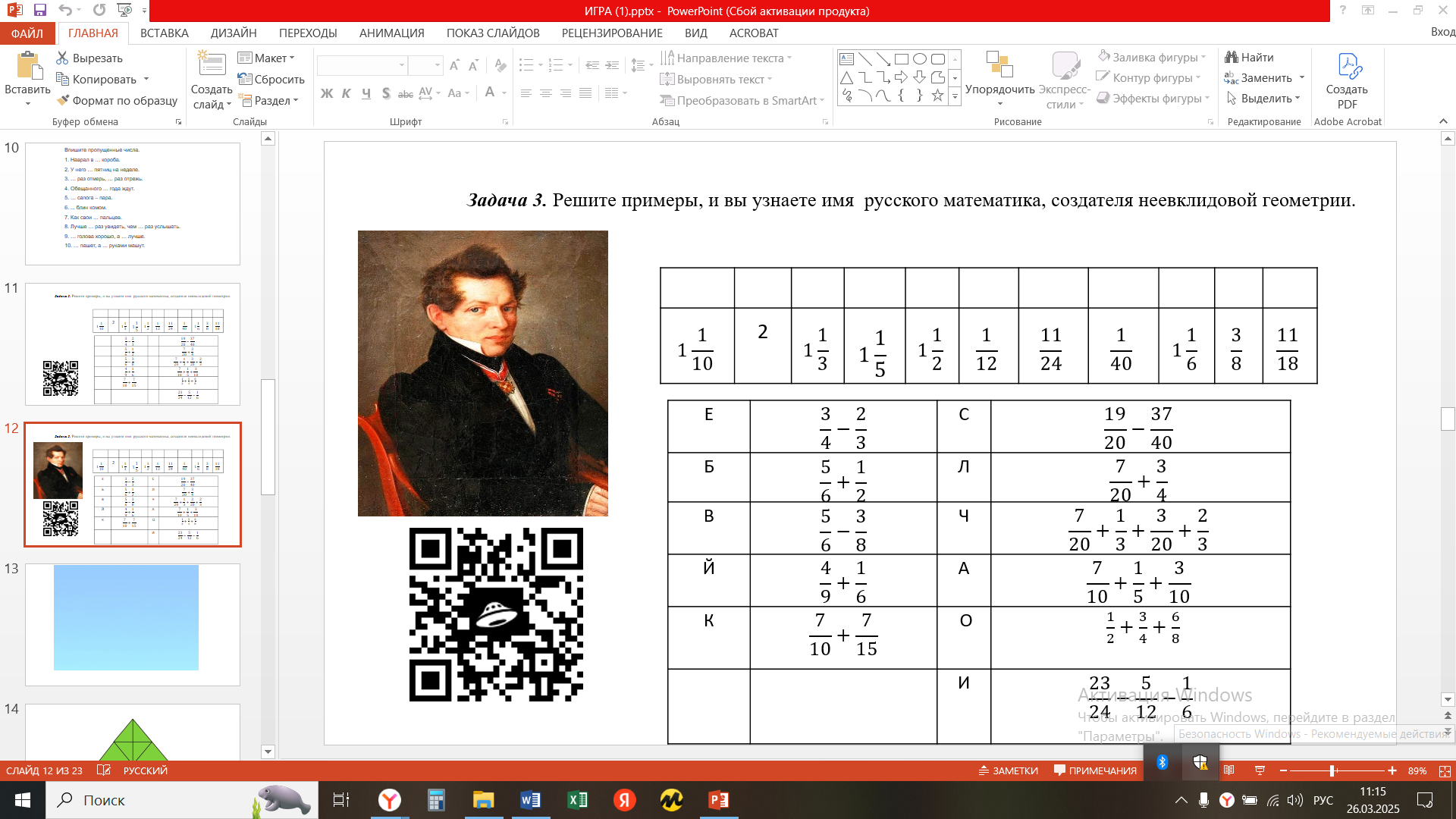The height and width of the screenshot is (819, 1456).
Task: Select the star shape in shapes gallery
Action: [938, 96]
